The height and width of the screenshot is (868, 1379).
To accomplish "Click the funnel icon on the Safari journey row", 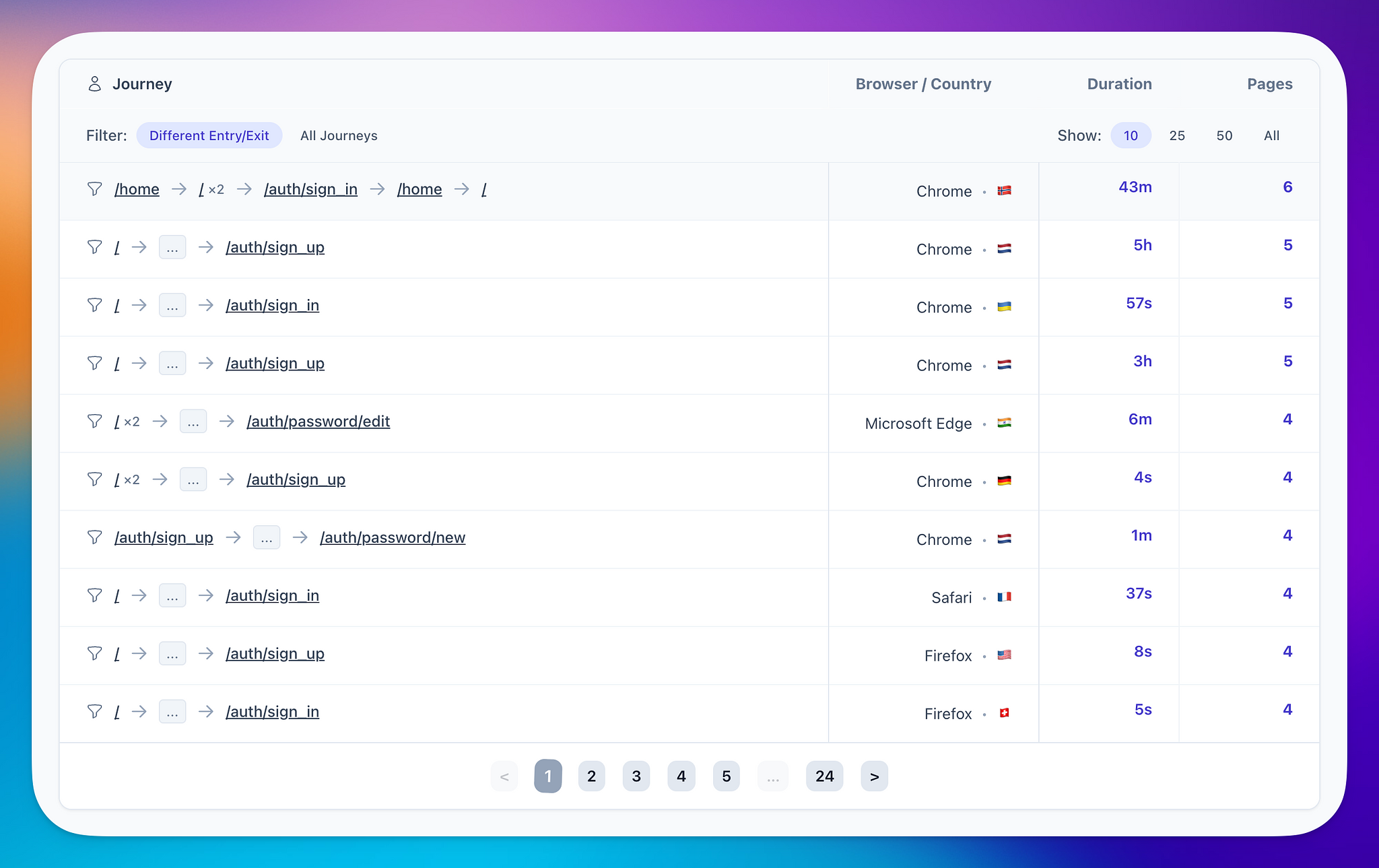I will tap(94, 595).
